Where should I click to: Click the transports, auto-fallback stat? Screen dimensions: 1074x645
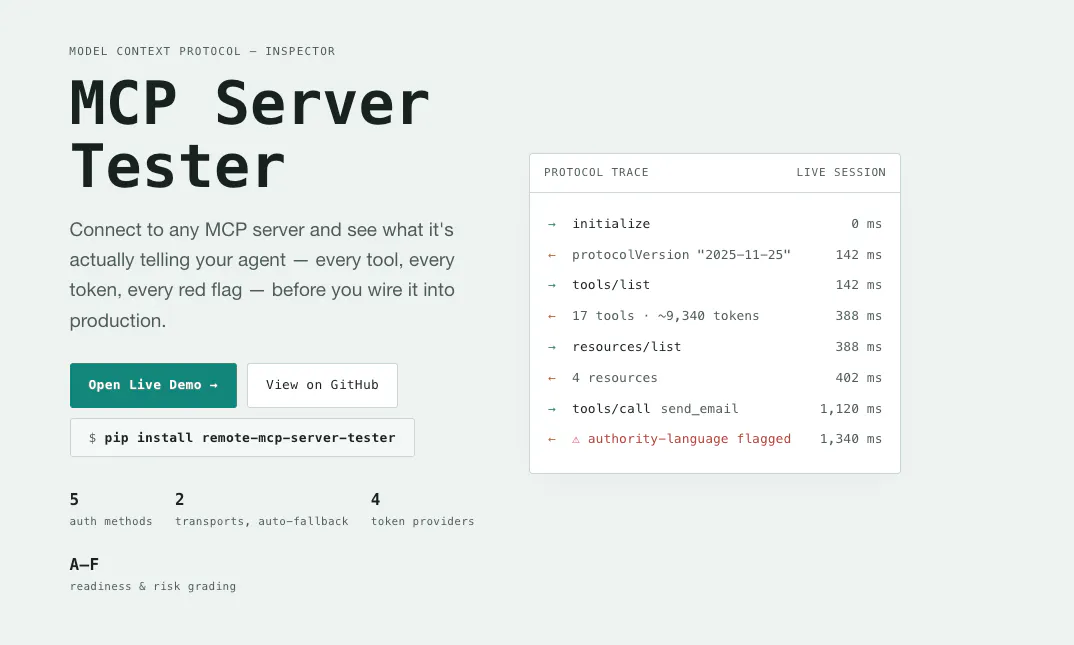[262, 509]
